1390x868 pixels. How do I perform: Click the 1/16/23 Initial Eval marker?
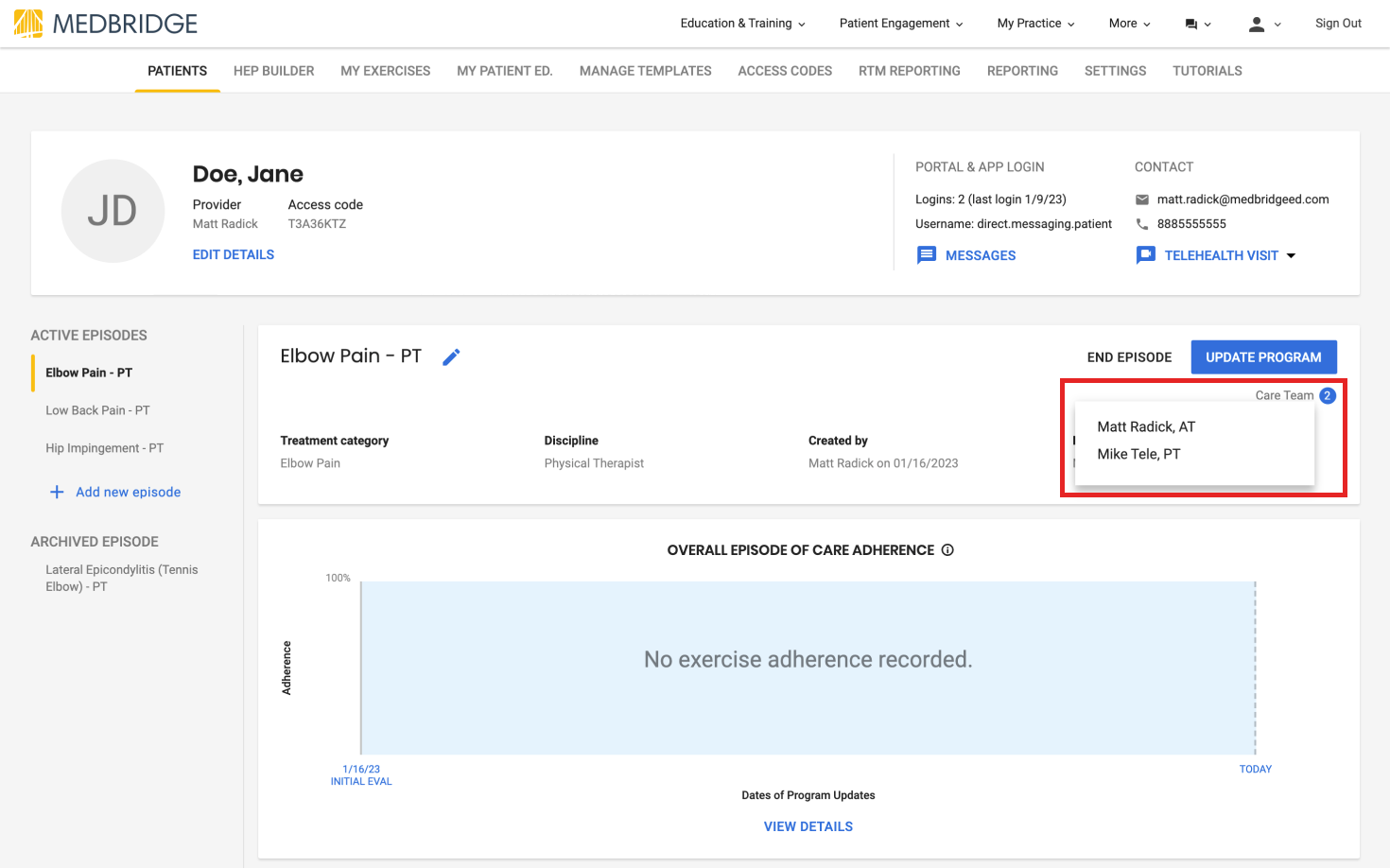(361, 775)
